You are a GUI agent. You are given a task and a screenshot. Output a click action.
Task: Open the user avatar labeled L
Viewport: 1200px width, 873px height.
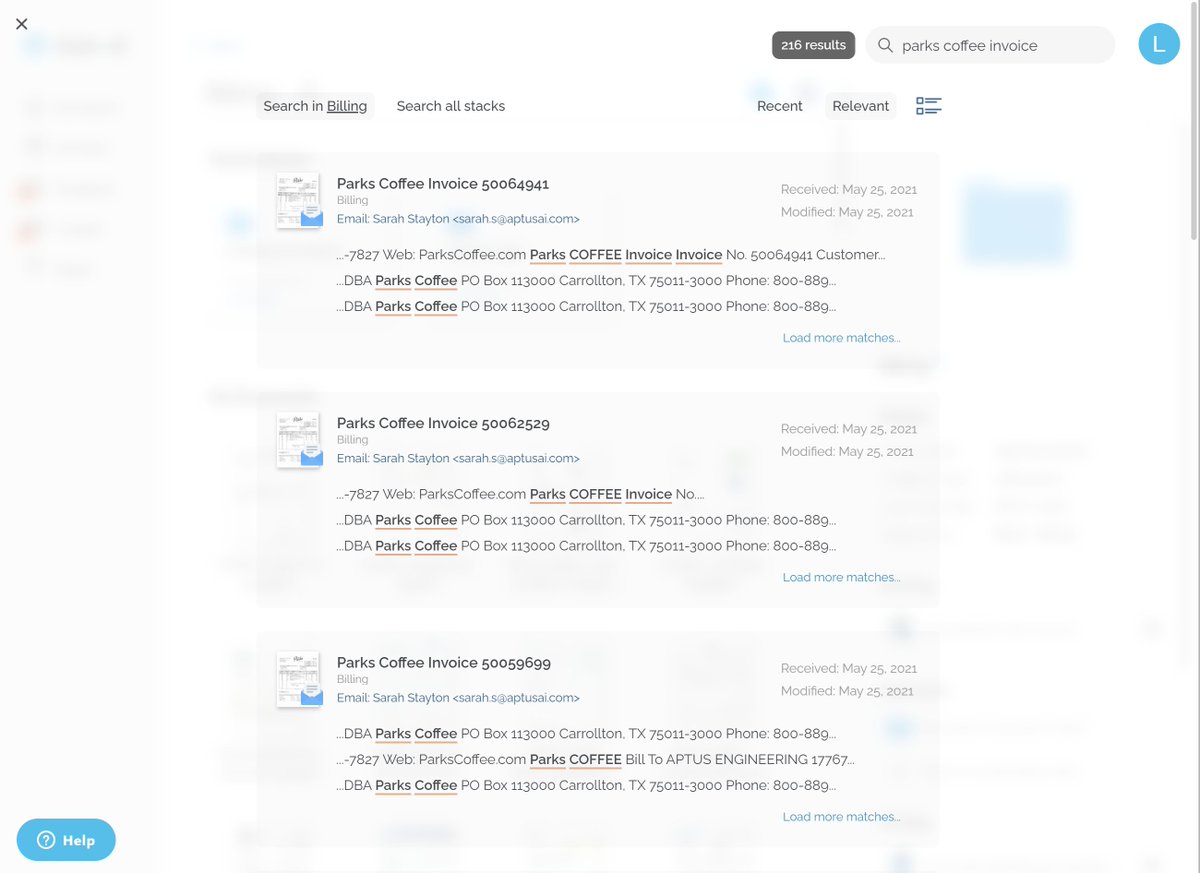(x=1159, y=44)
